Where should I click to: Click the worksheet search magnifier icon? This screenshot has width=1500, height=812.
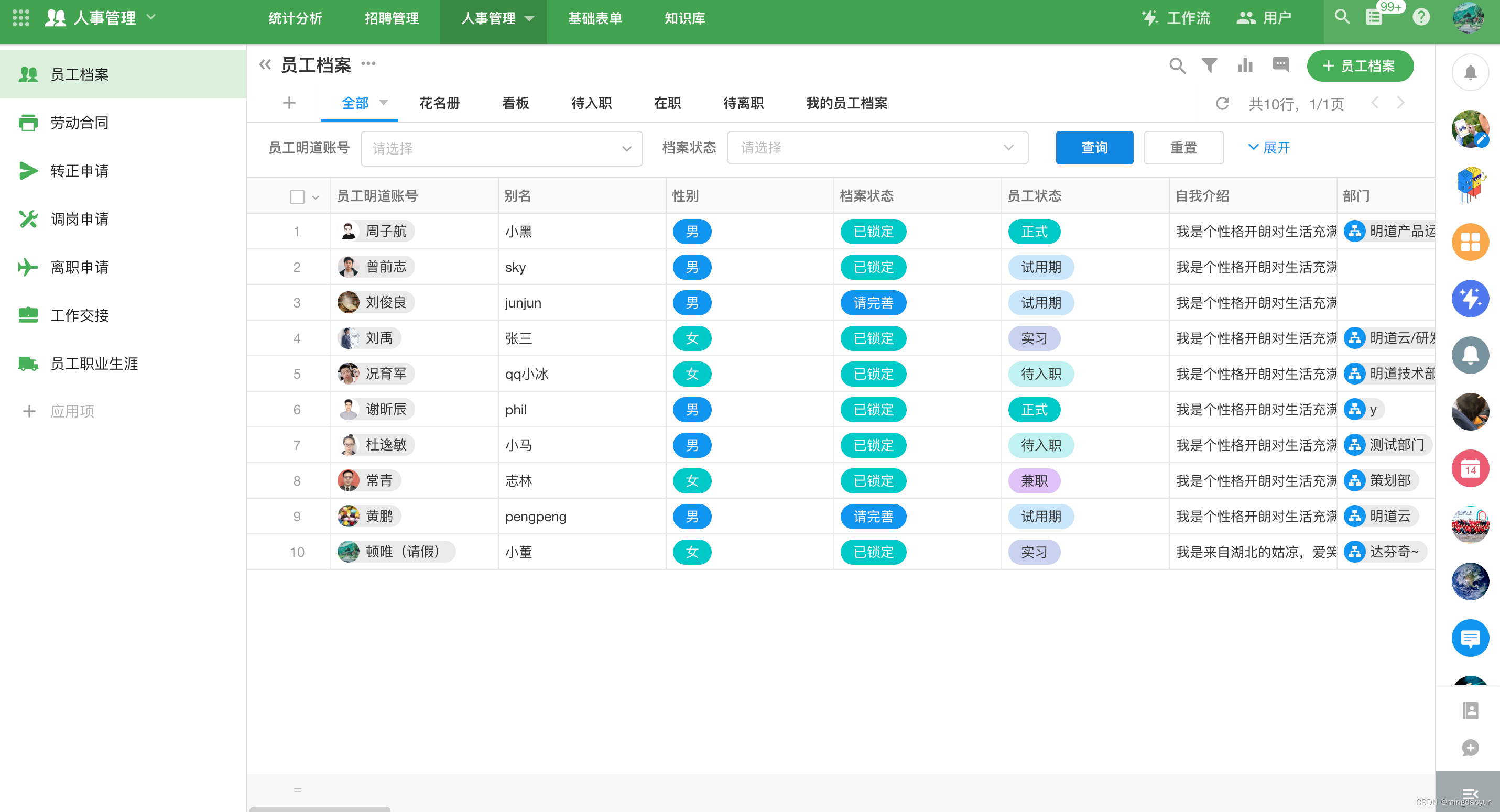(x=1177, y=65)
